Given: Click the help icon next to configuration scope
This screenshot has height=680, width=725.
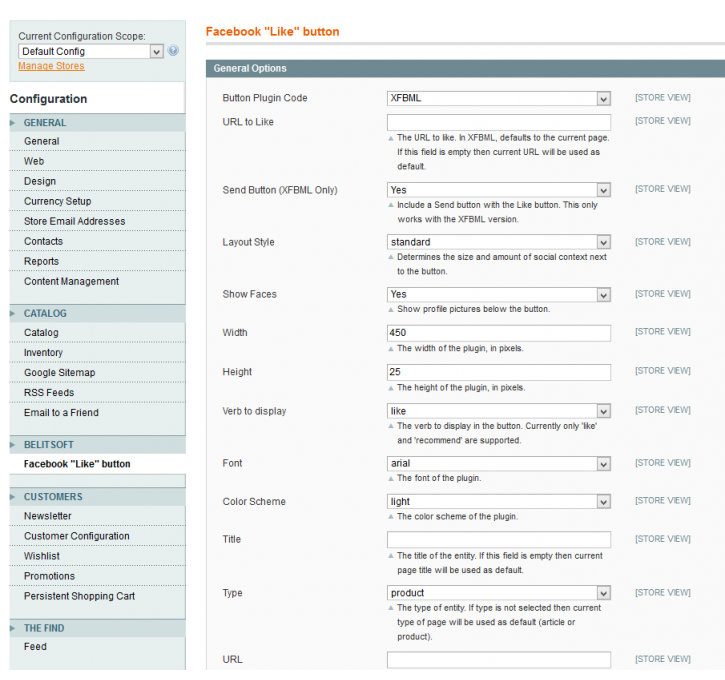Looking at the screenshot, I should tap(173, 50).
